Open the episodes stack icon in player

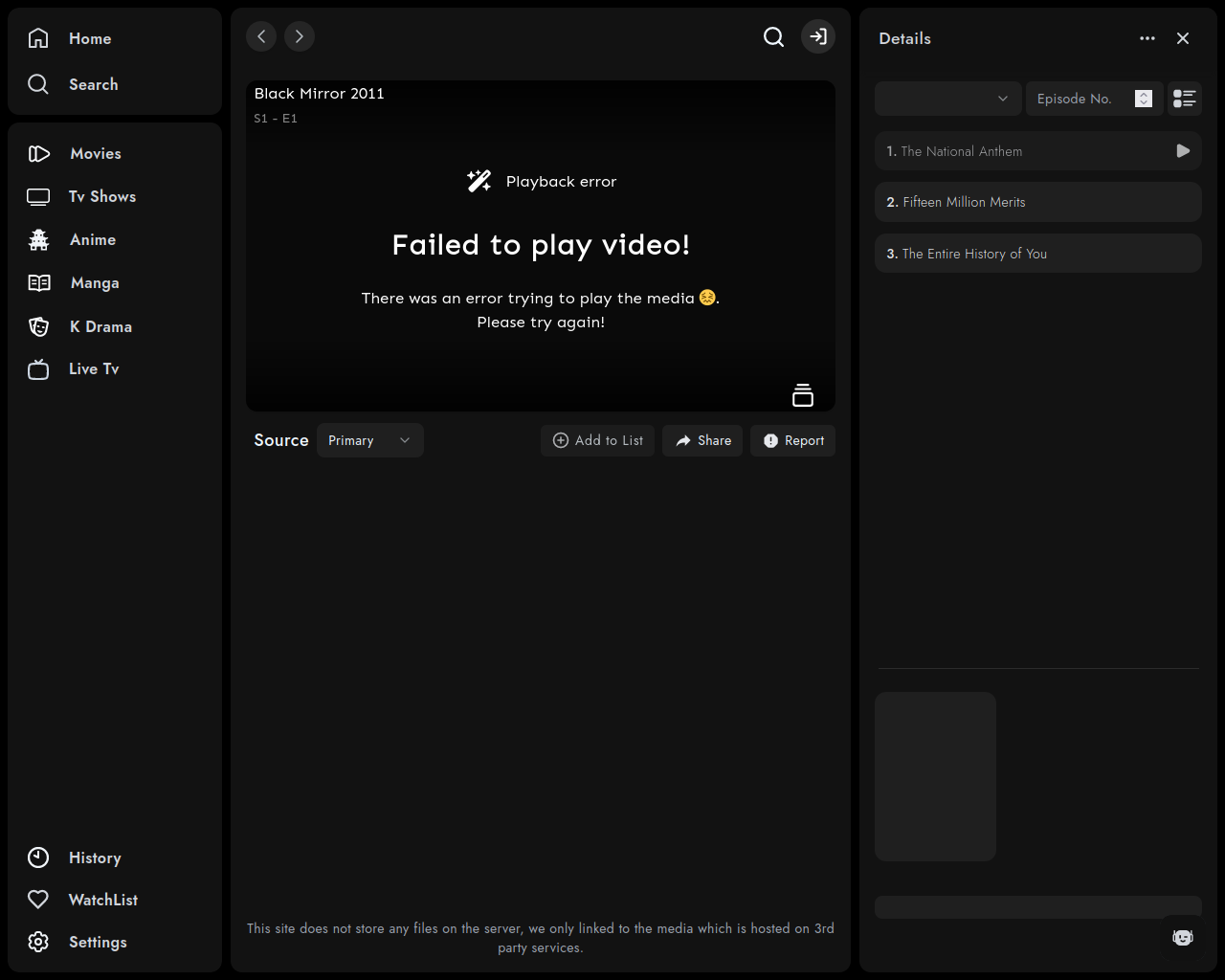click(x=803, y=394)
